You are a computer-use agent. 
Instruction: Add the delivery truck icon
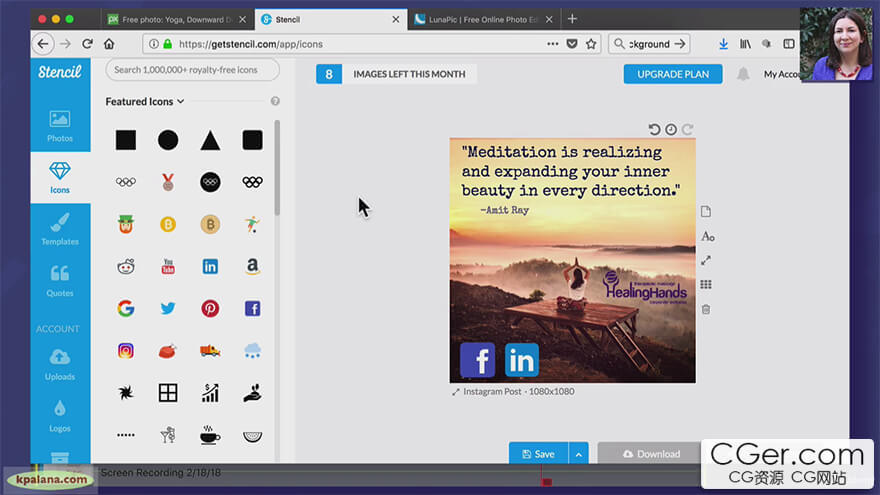point(210,351)
